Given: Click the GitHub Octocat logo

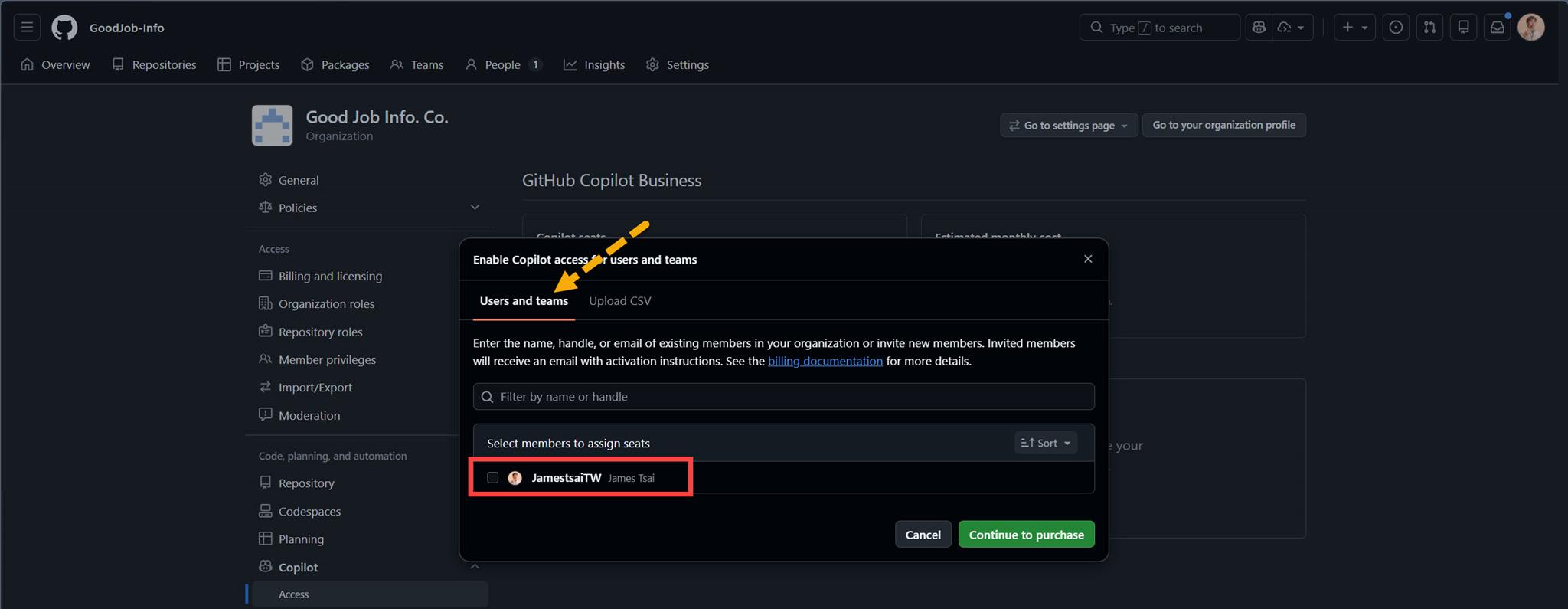Looking at the screenshot, I should pos(64,28).
